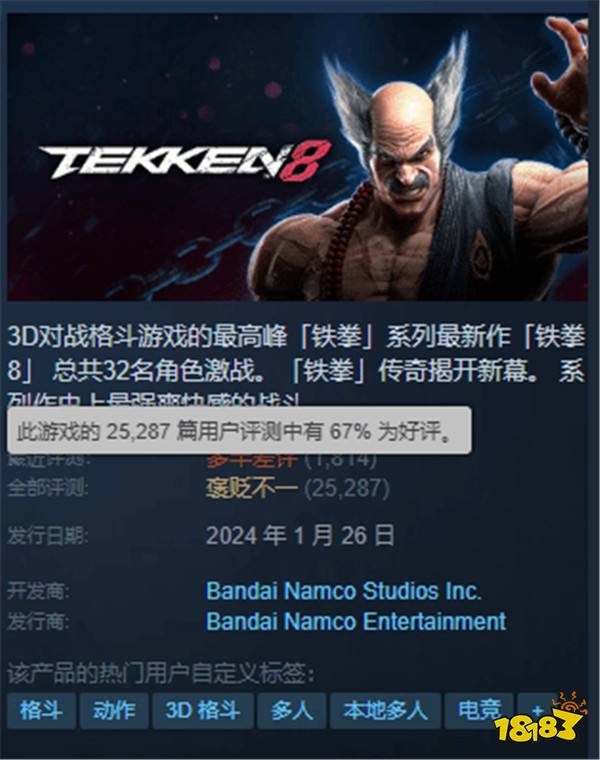The image size is (600, 760).
Task: Expand more tags with plus button
Action: (537, 711)
